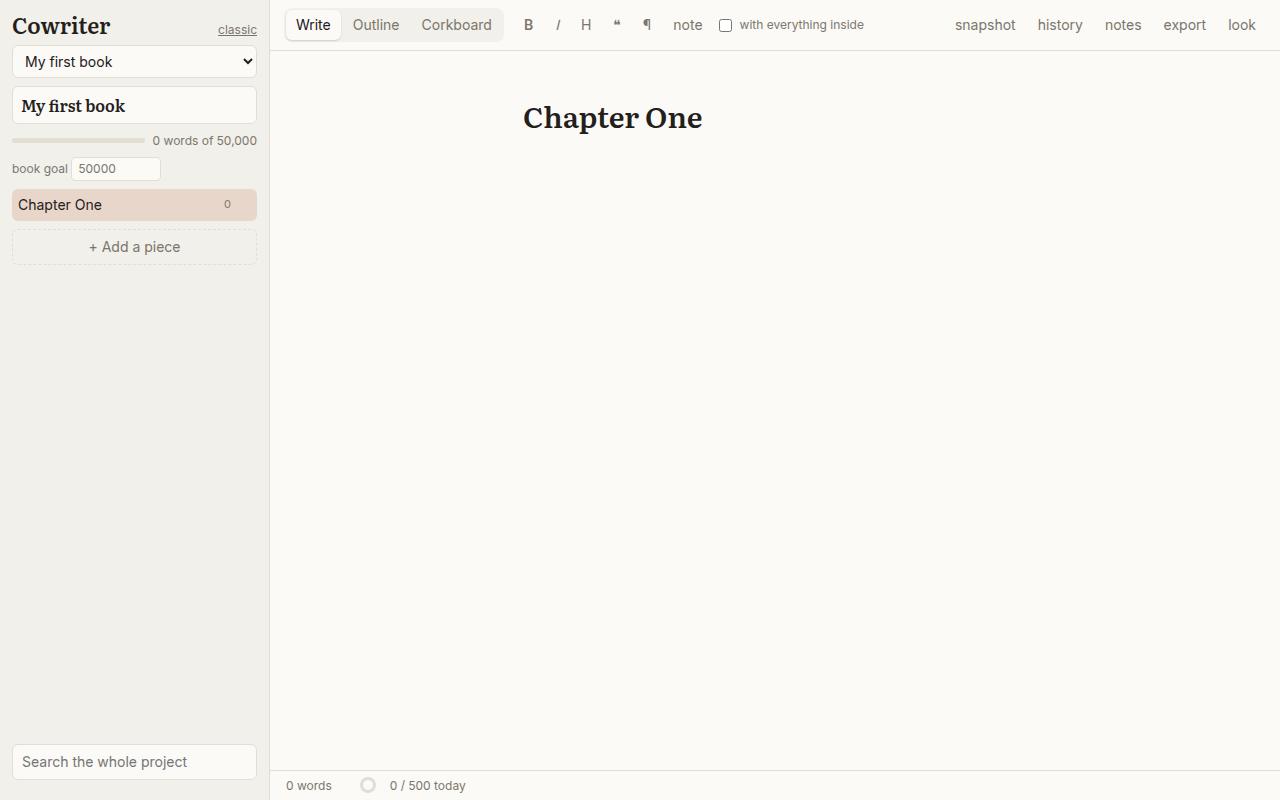Image resolution: width=1280 pixels, height=800 pixels.
Task: Click the "0 words" status bar count
Action: click(x=309, y=786)
